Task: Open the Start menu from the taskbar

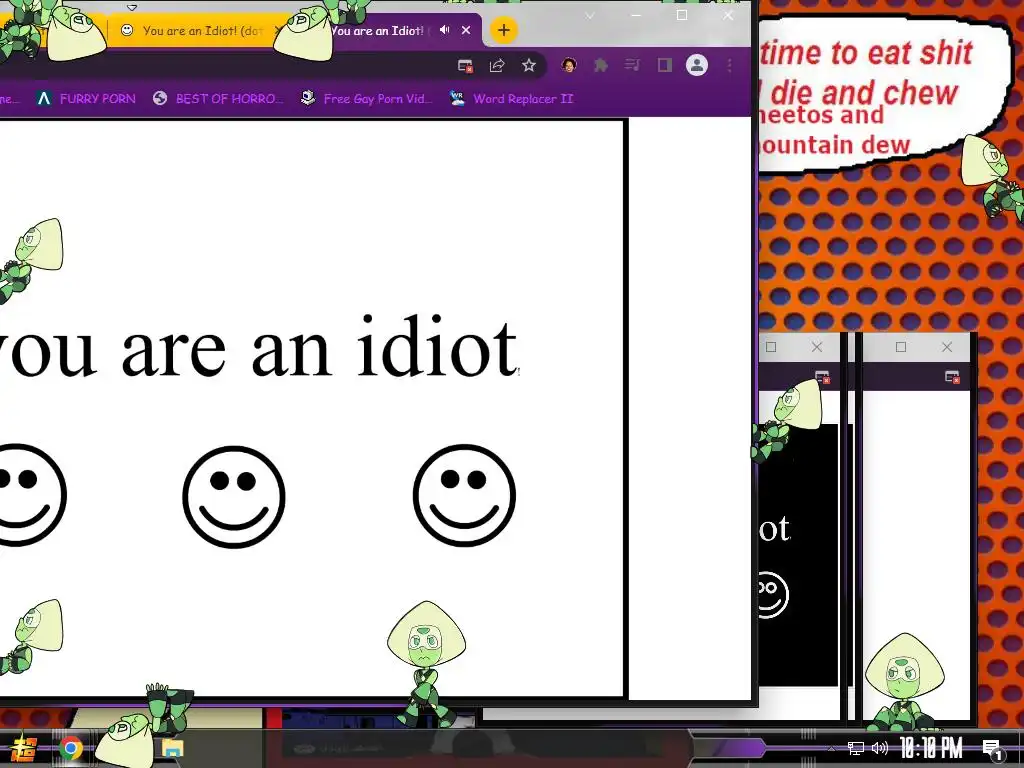Action: pyautogui.click(x=24, y=748)
